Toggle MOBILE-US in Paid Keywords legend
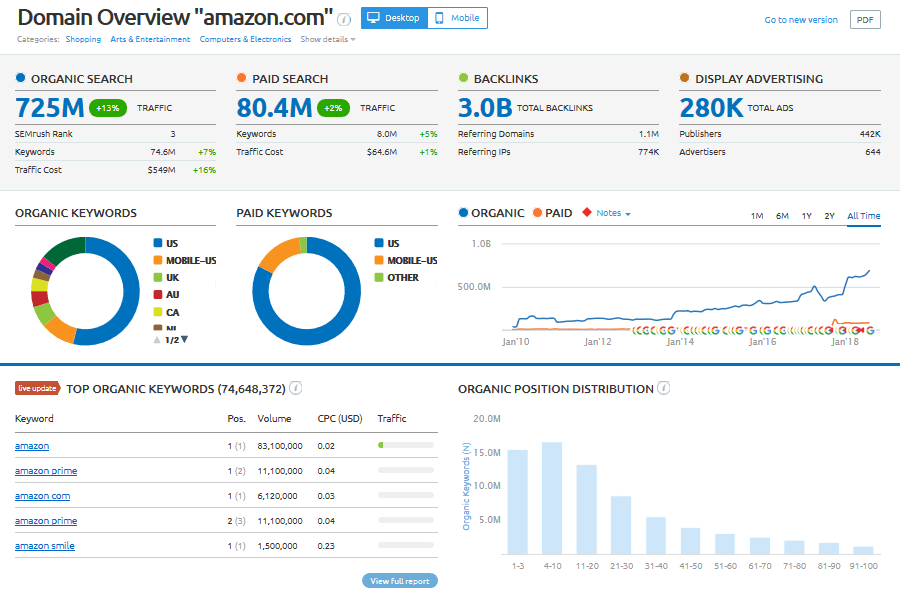The height and width of the screenshot is (593, 900). tap(406, 260)
